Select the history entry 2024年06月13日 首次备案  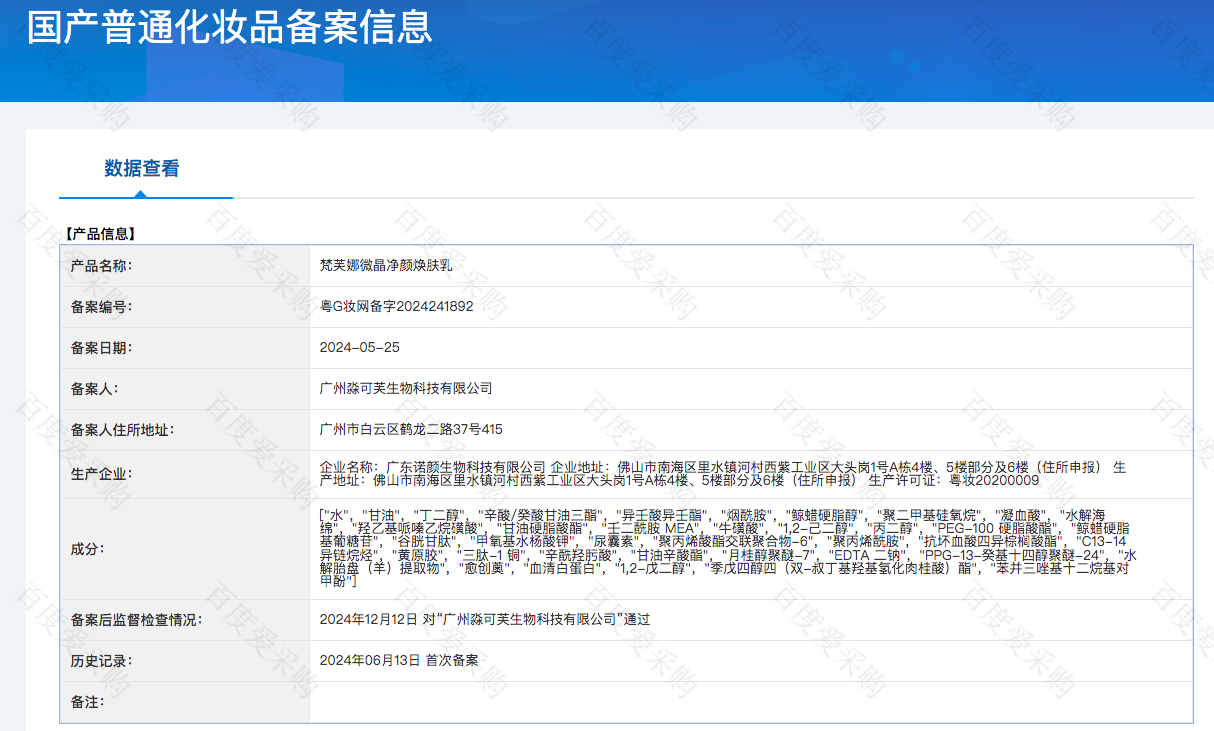tap(399, 661)
